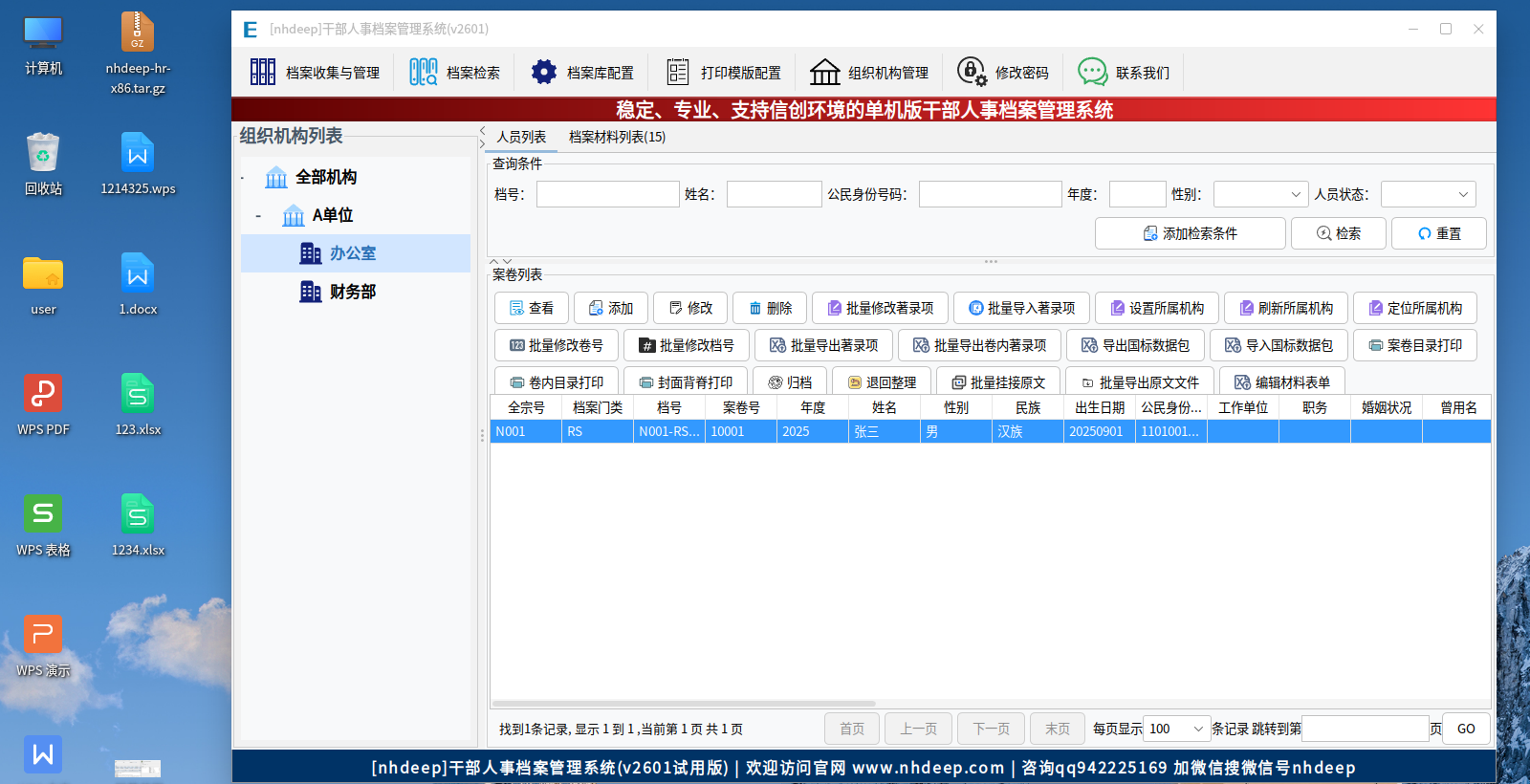Image resolution: width=1530 pixels, height=784 pixels.
Task: Click the 添加 record button
Action: pos(611,308)
